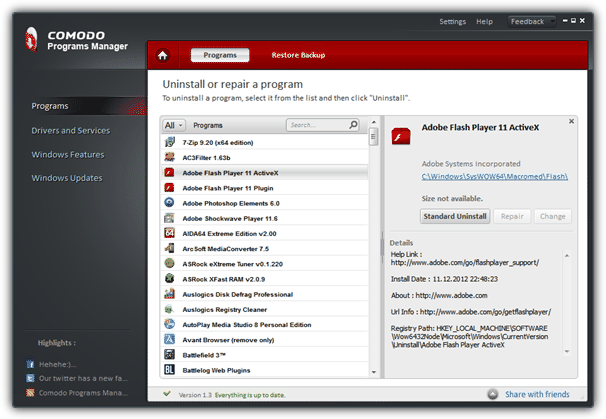
Task: Close the program details panel
Action: click(571, 121)
